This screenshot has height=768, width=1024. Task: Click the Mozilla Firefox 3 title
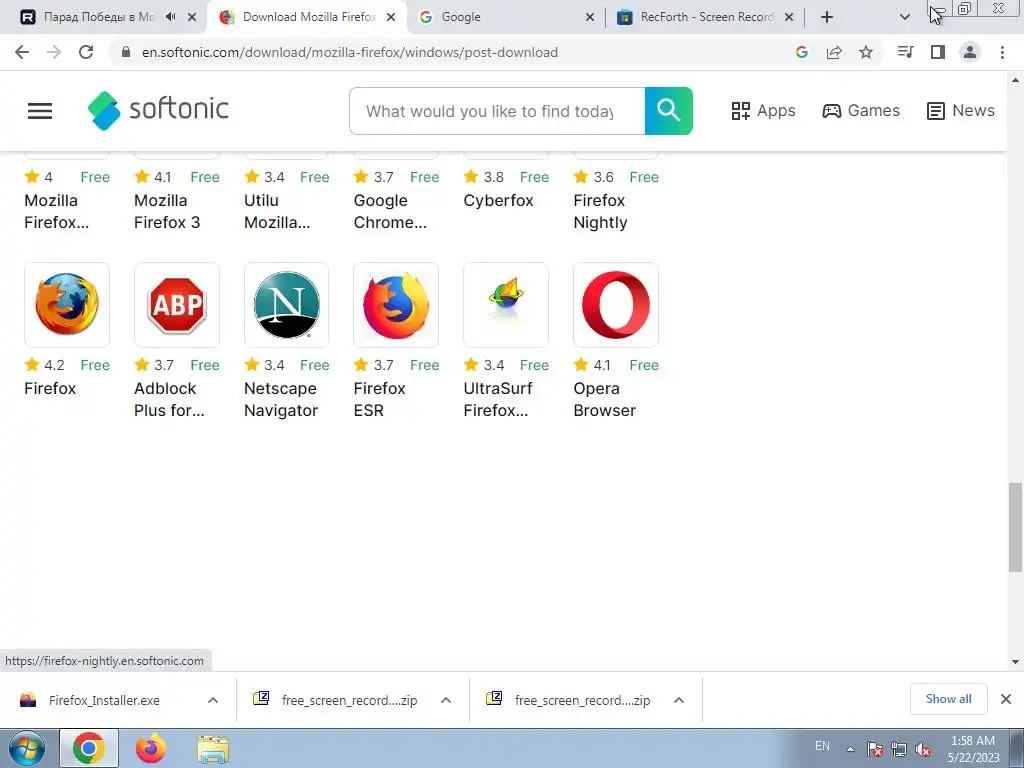point(167,211)
